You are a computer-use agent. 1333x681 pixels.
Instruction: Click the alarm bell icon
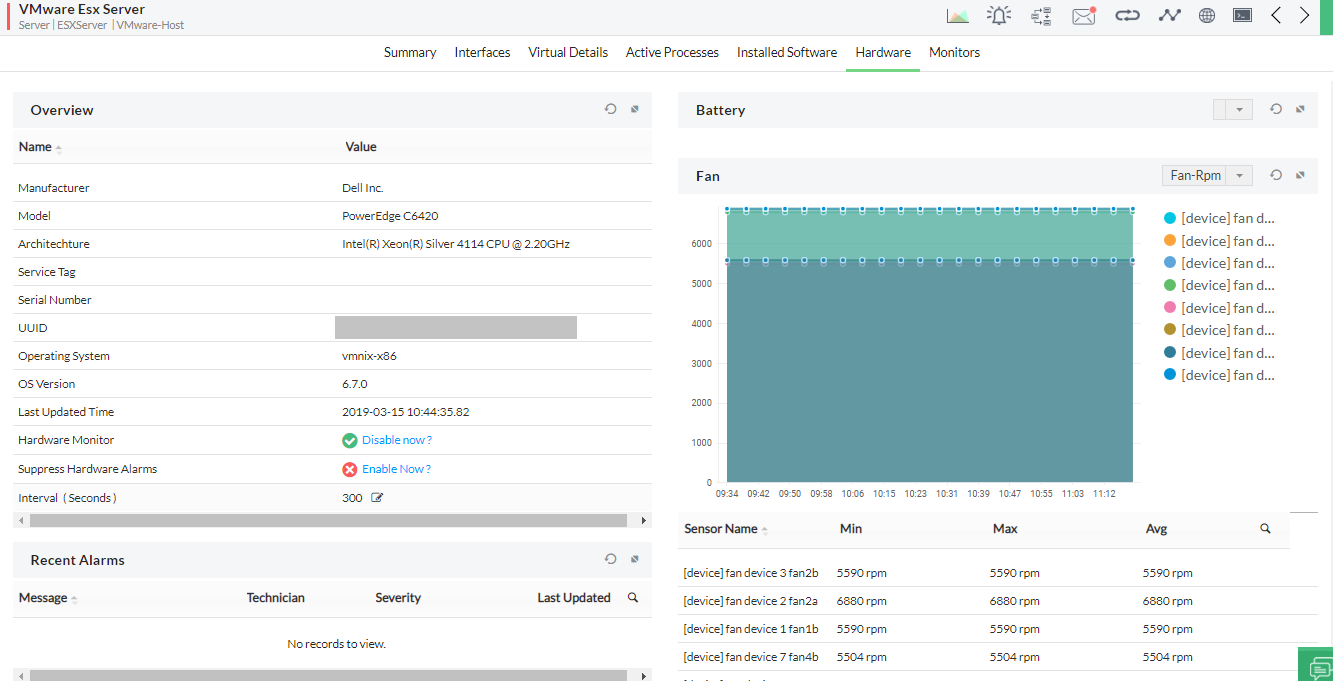998,16
